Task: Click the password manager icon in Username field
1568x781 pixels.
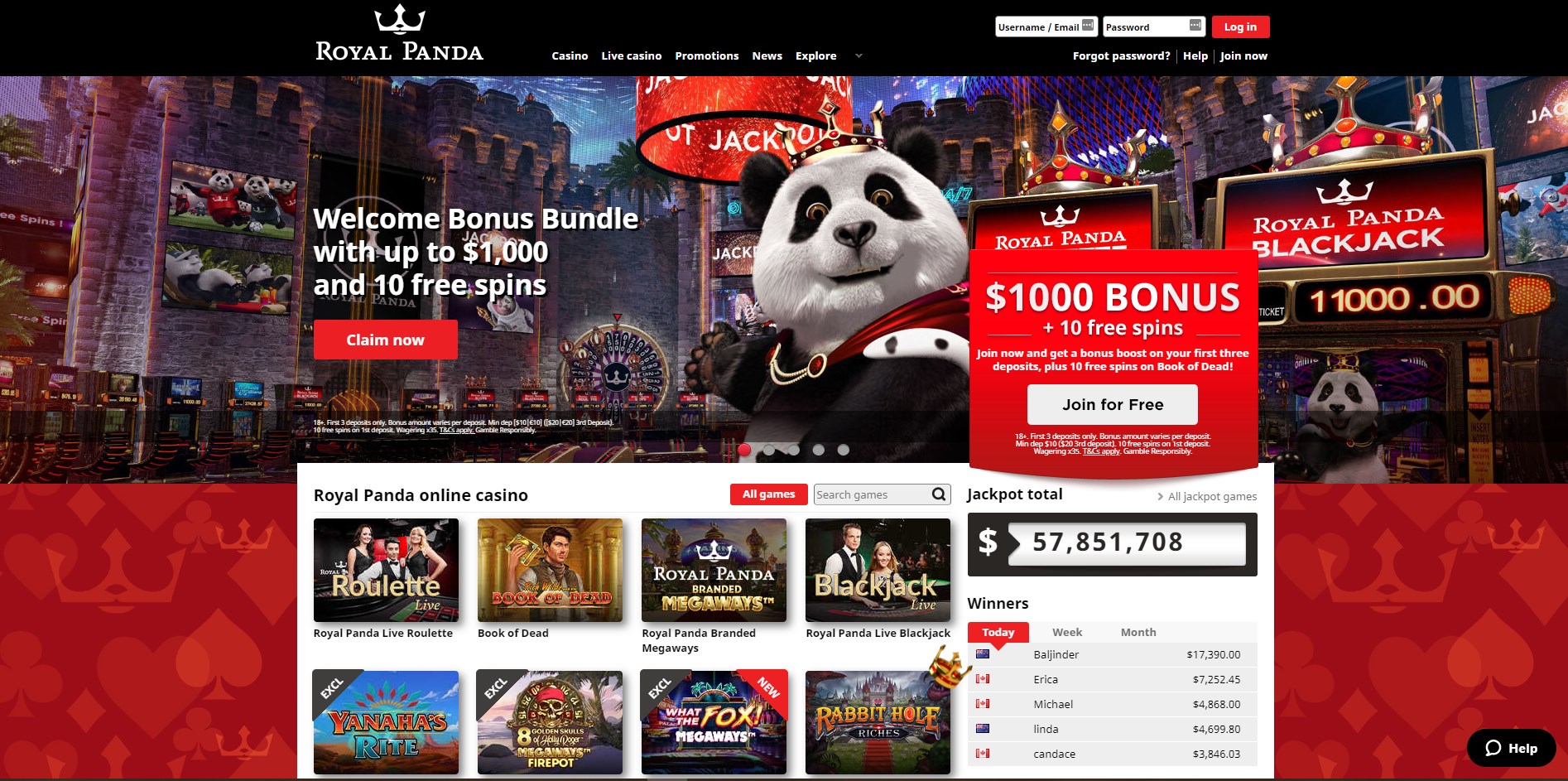Action: pyautogui.click(x=1088, y=26)
